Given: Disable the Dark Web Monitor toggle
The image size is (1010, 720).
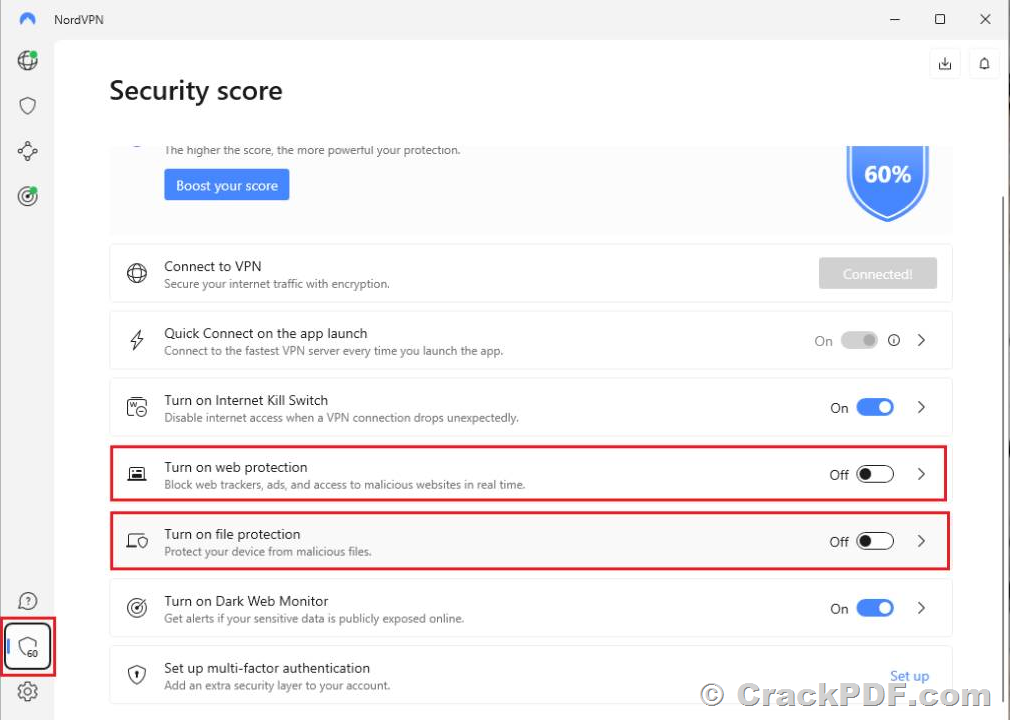Looking at the screenshot, I should coord(875,609).
